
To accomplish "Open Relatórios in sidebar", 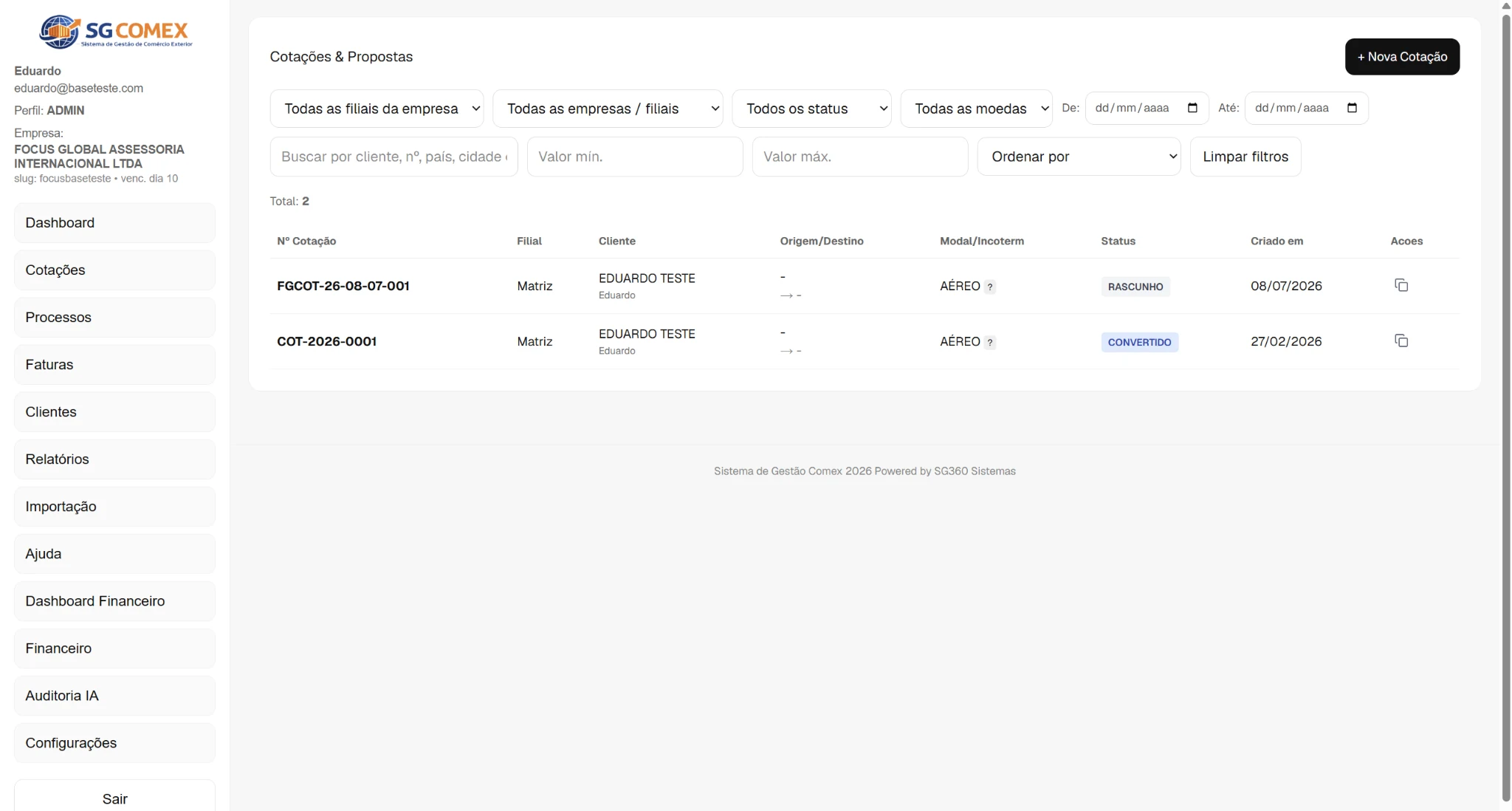I will click(114, 459).
